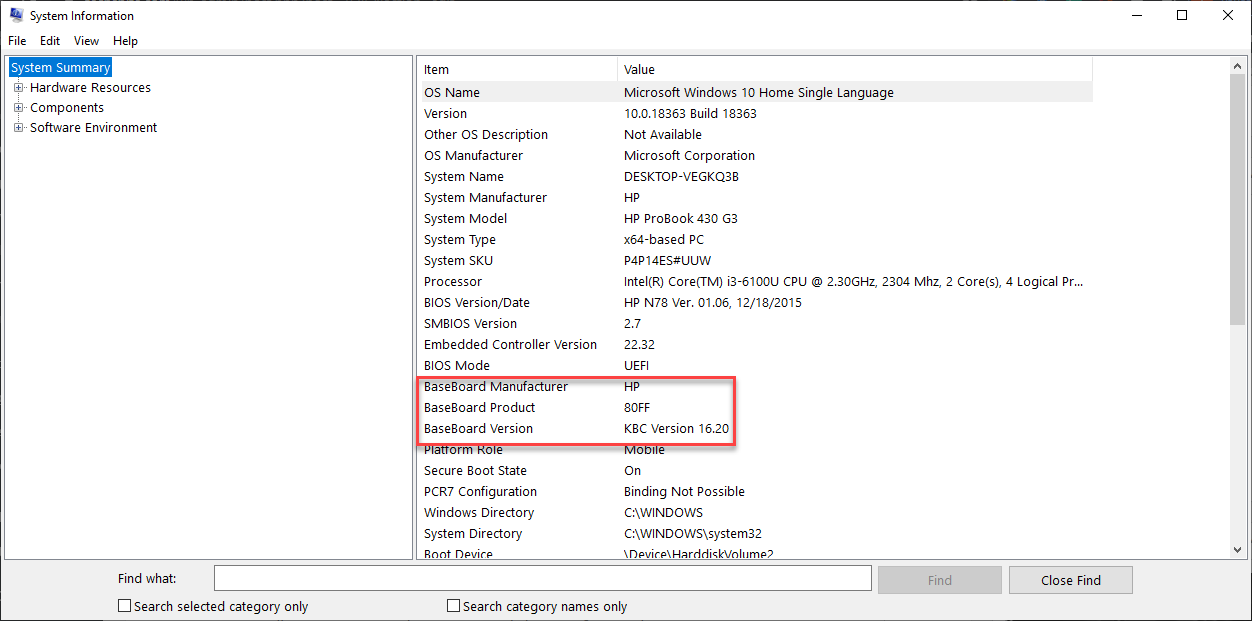1252x621 pixels.
Task: Click the Find what text field
Action: pos(542,579)
